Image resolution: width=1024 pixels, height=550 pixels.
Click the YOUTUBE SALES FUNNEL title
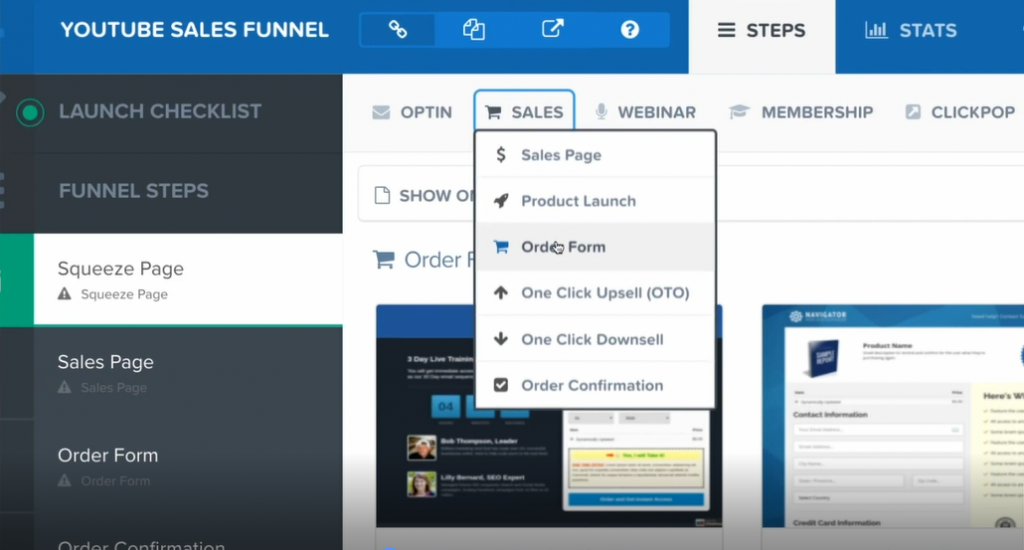coord(195,29)
